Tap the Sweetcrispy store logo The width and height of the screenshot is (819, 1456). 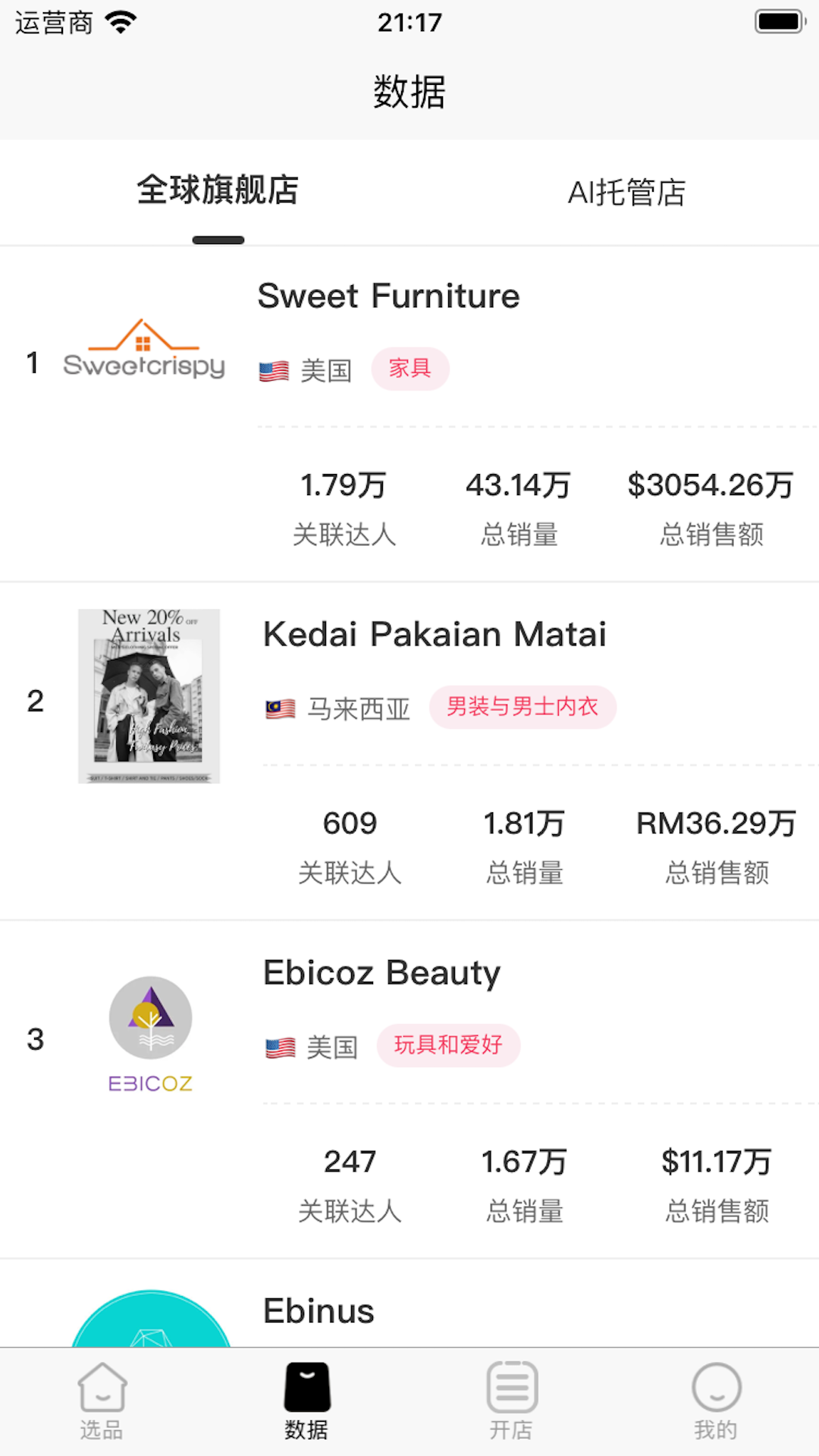[x=144, y=350]
